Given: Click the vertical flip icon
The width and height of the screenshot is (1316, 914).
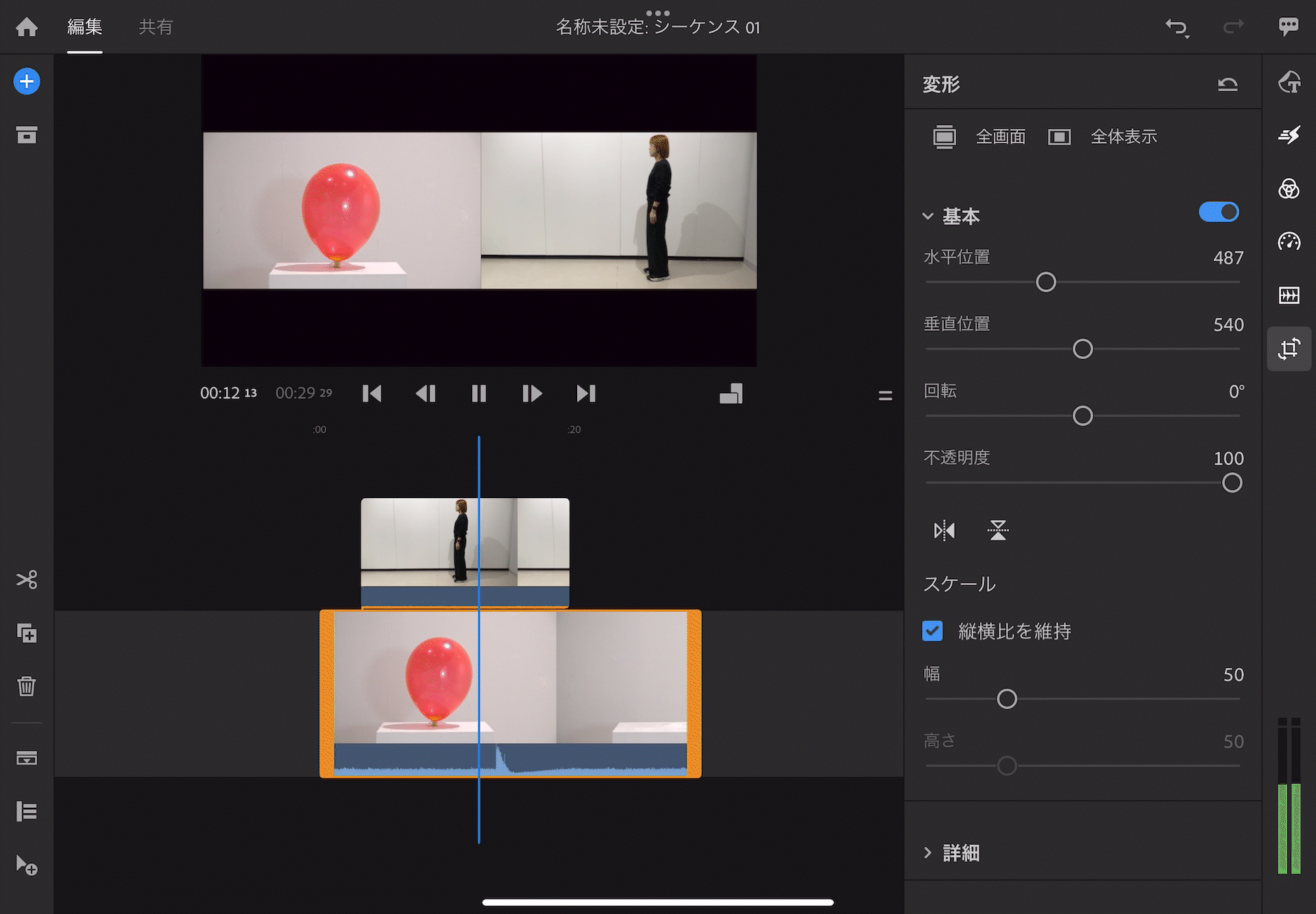Looking at the screenshot, I should (x=998, y=530).
